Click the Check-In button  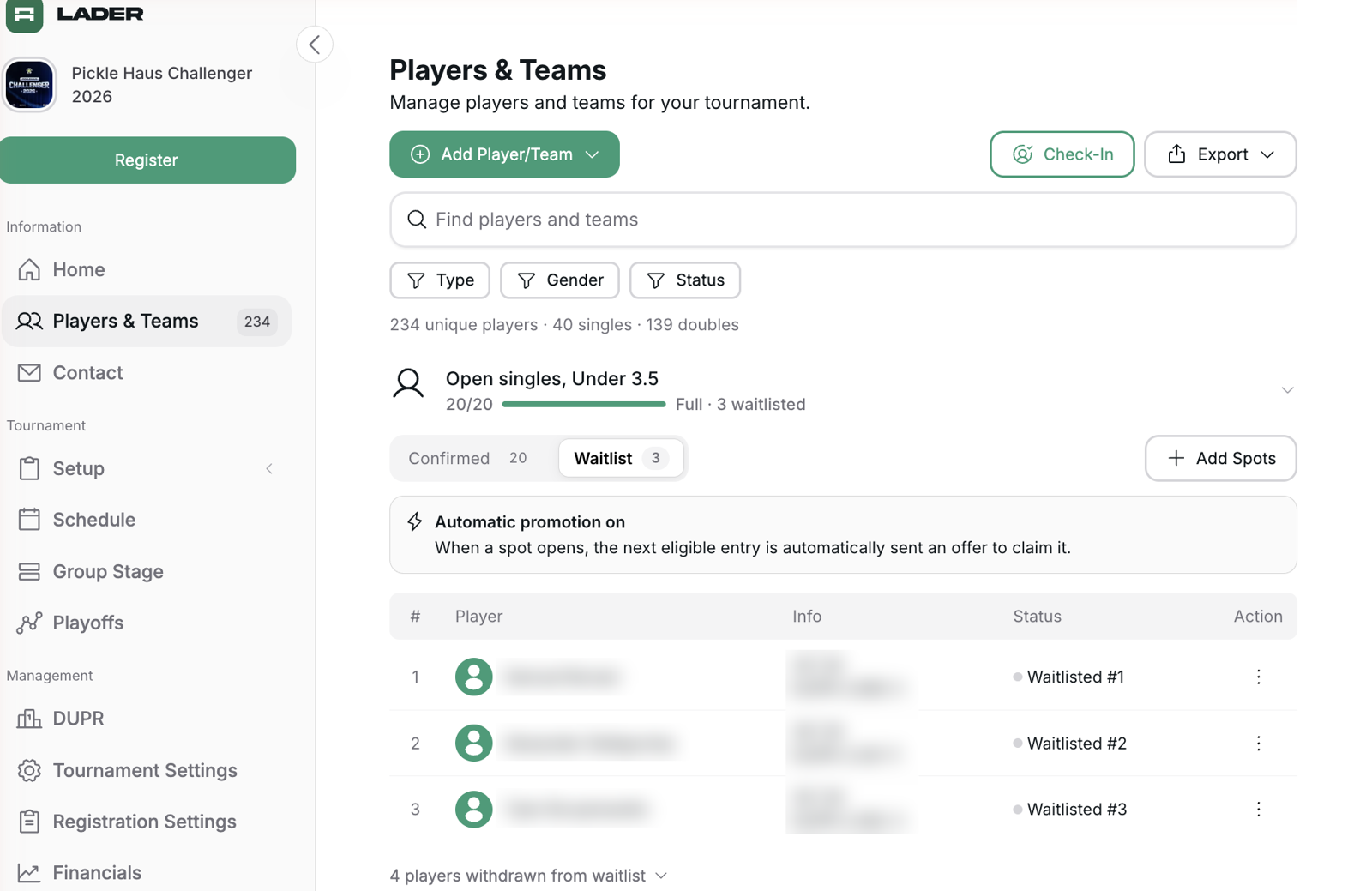point(1062,154)
